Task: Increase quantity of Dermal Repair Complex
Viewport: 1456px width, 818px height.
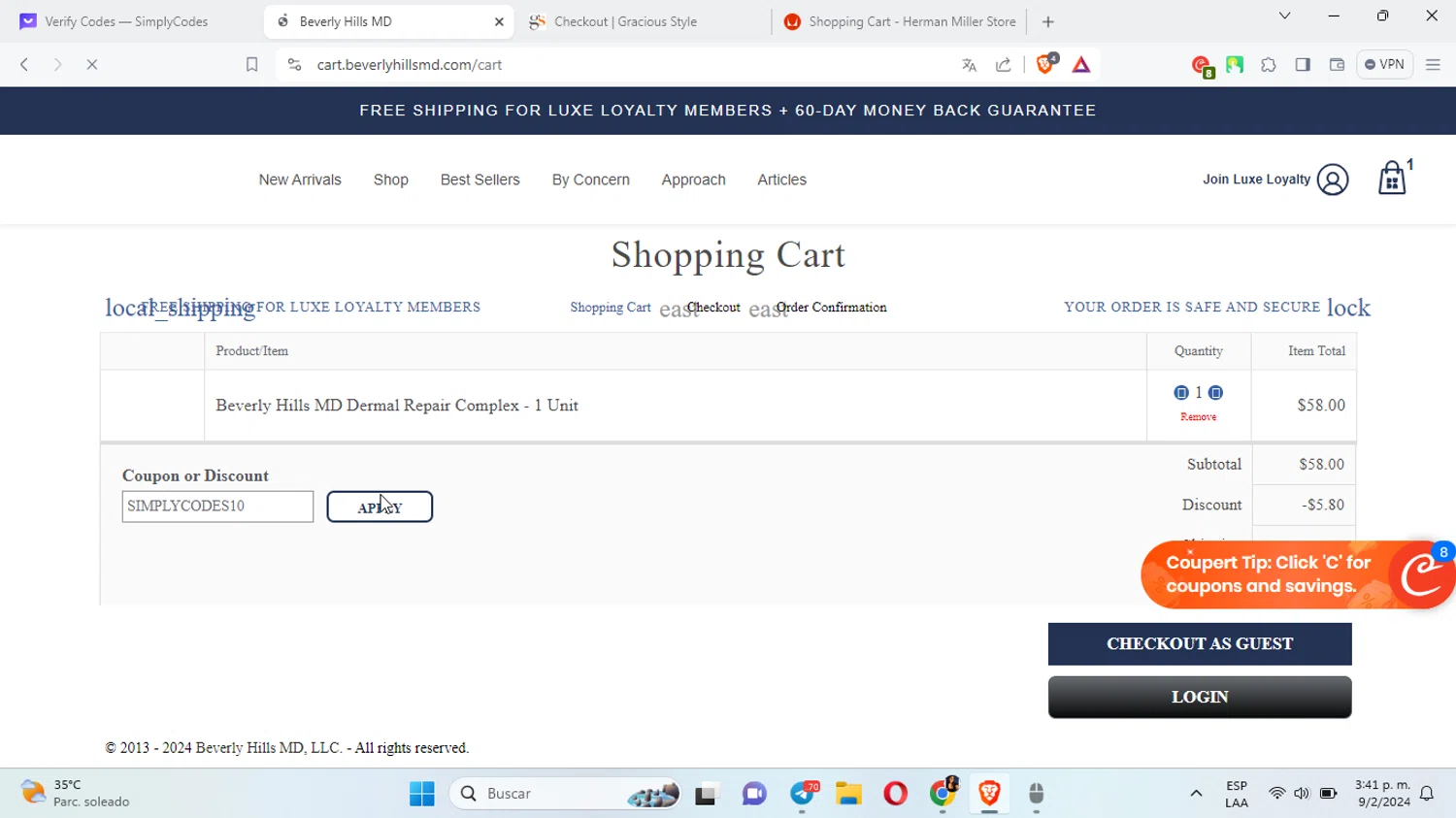Action: pos(1215,393)
